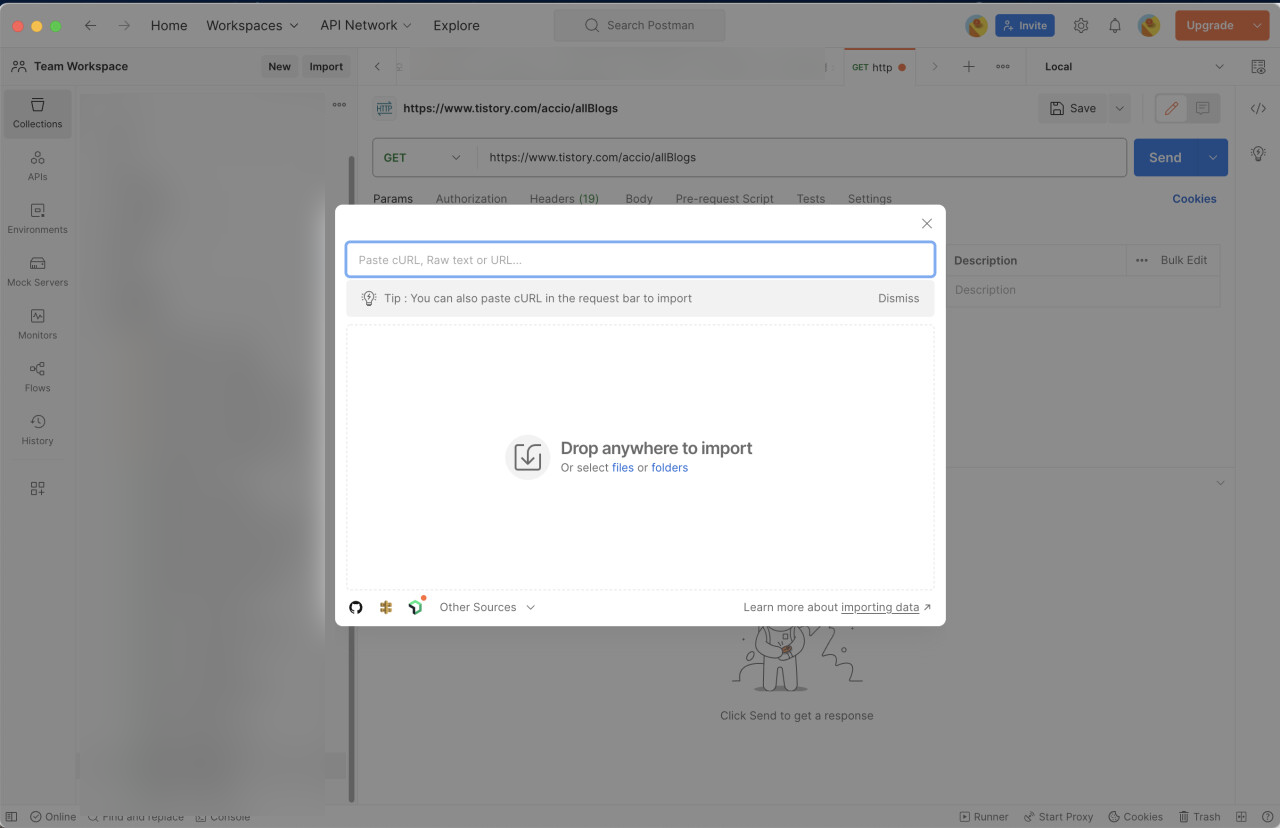
Task: Open notifications bell
Action: pyautogui.click(x=1115, y=26)
